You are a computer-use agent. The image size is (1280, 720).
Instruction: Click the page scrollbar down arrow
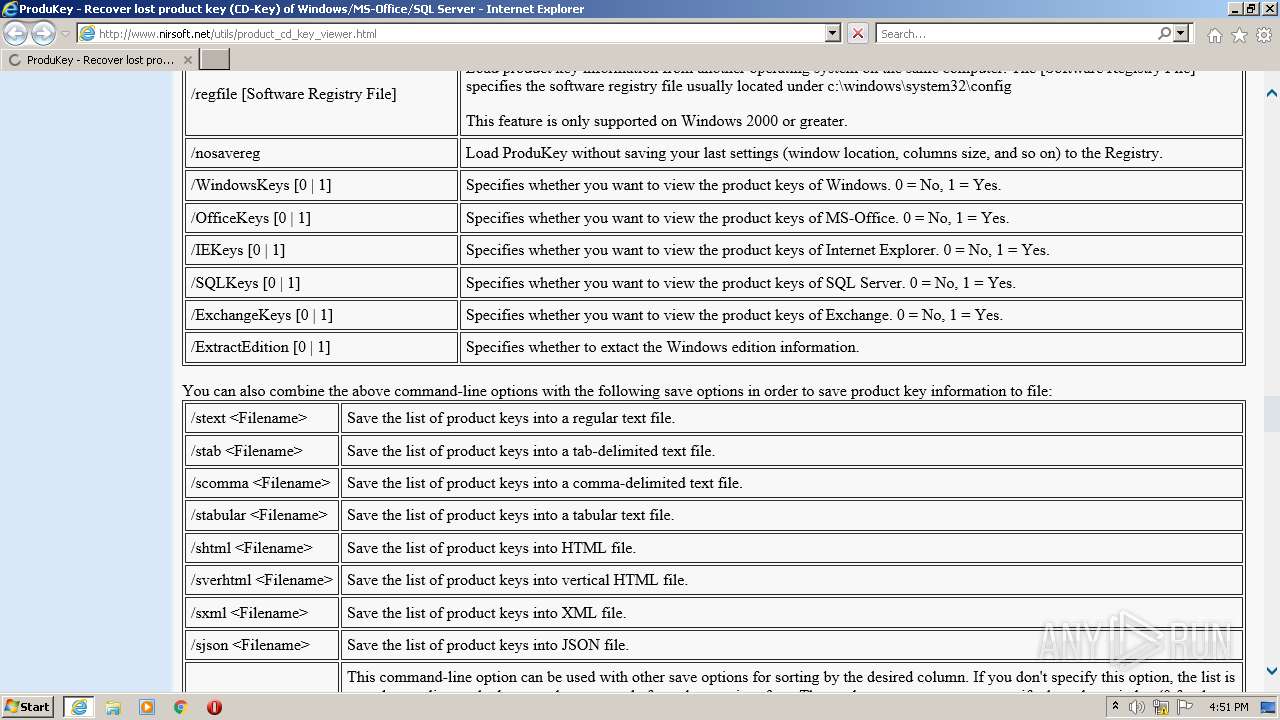click(x=1271, y=671)
